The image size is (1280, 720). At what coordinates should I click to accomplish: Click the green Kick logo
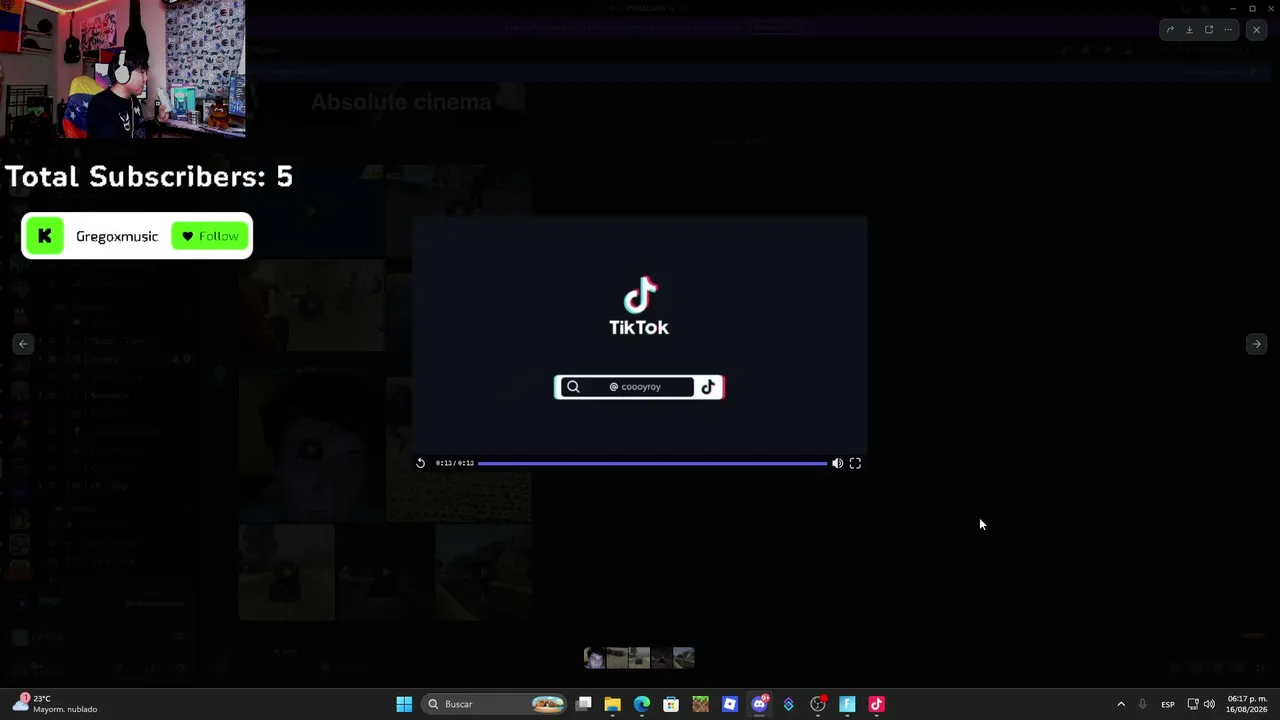44,236
